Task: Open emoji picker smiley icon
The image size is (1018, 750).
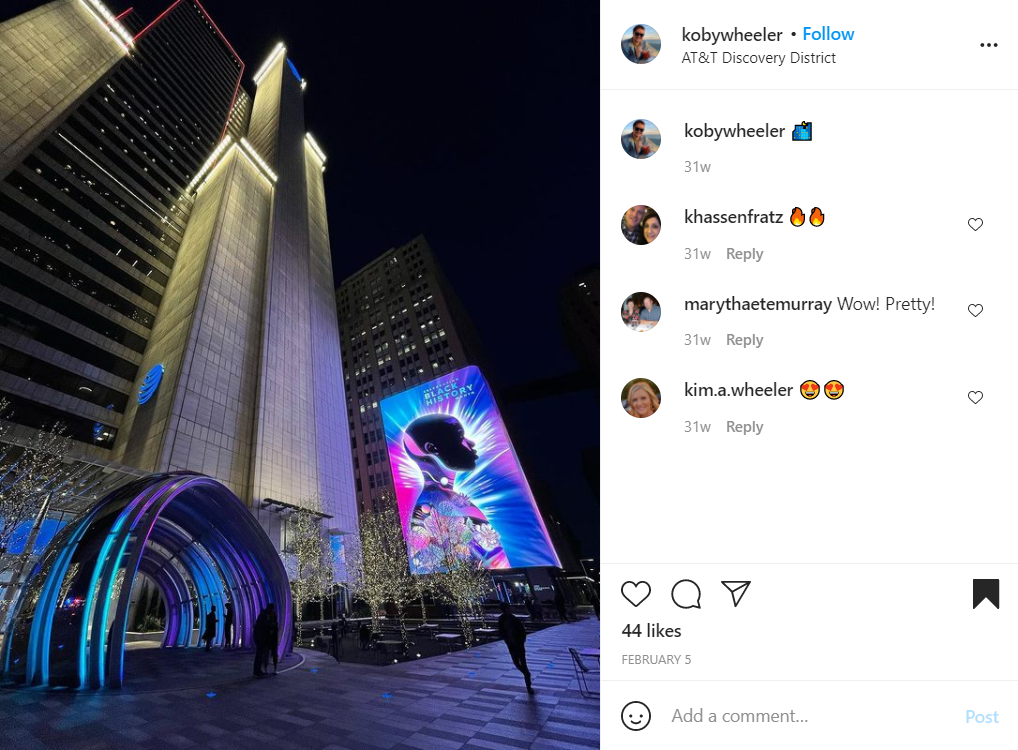Action: (x=636, y=716)
